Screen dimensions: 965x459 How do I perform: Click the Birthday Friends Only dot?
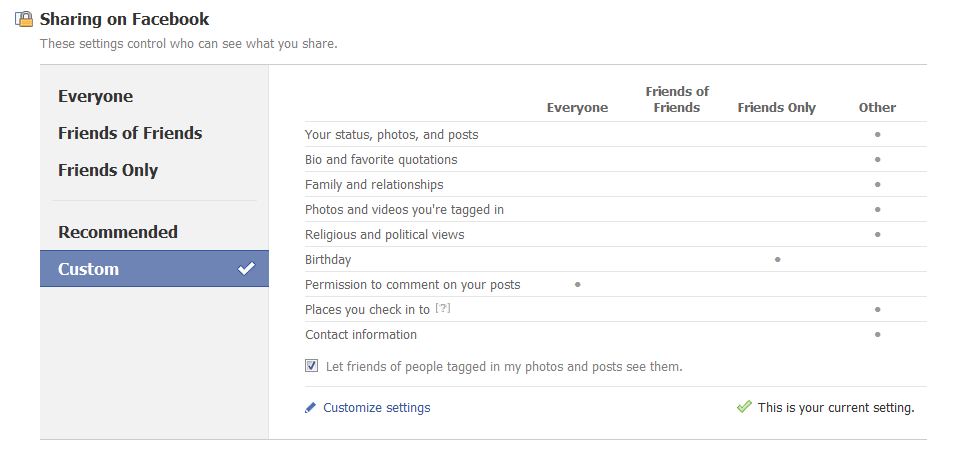tap(777, 260)
